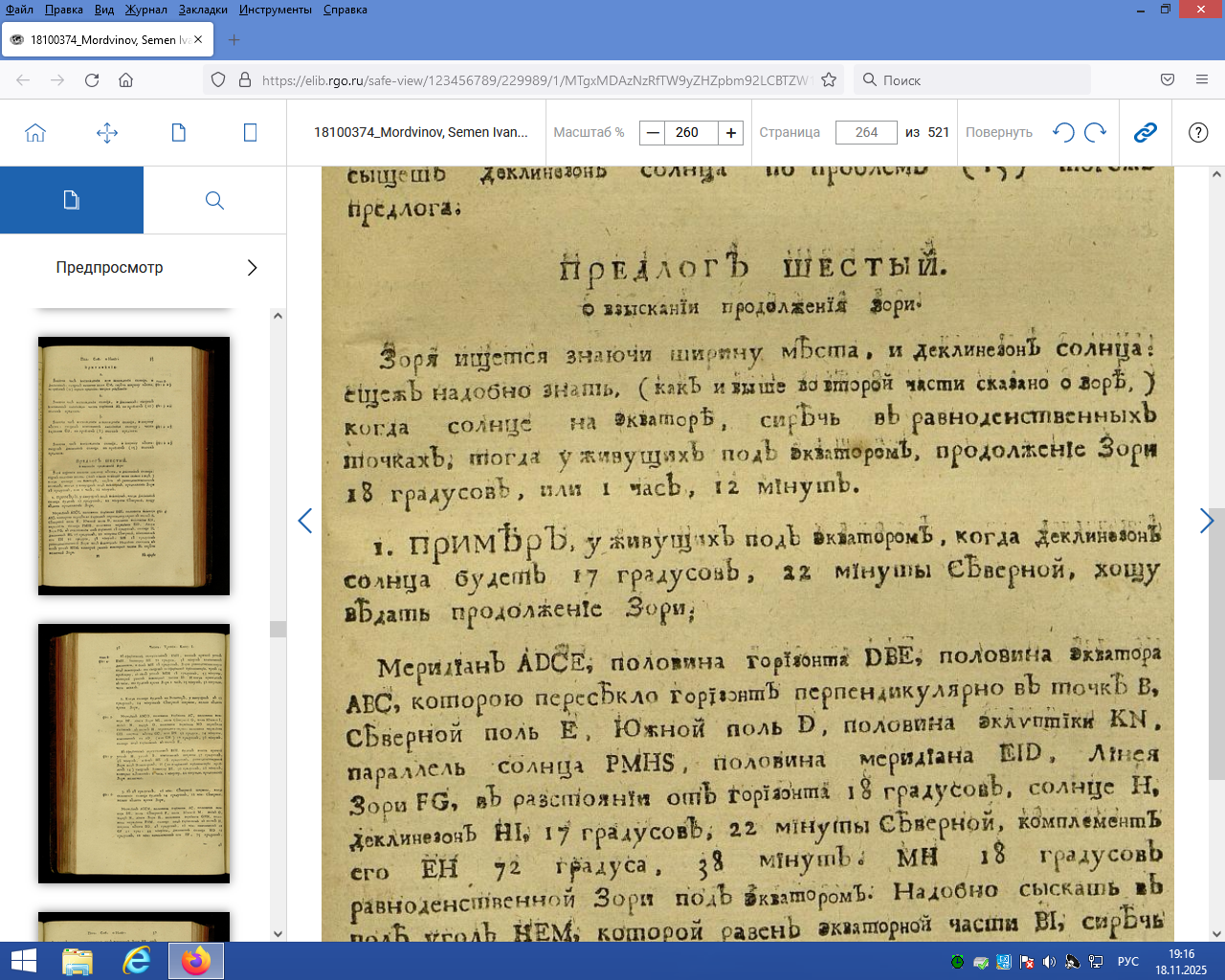The height and width of the screenshot is (980, 1225).
Task: Click the page number field showing 264
Action: (866, 133)
